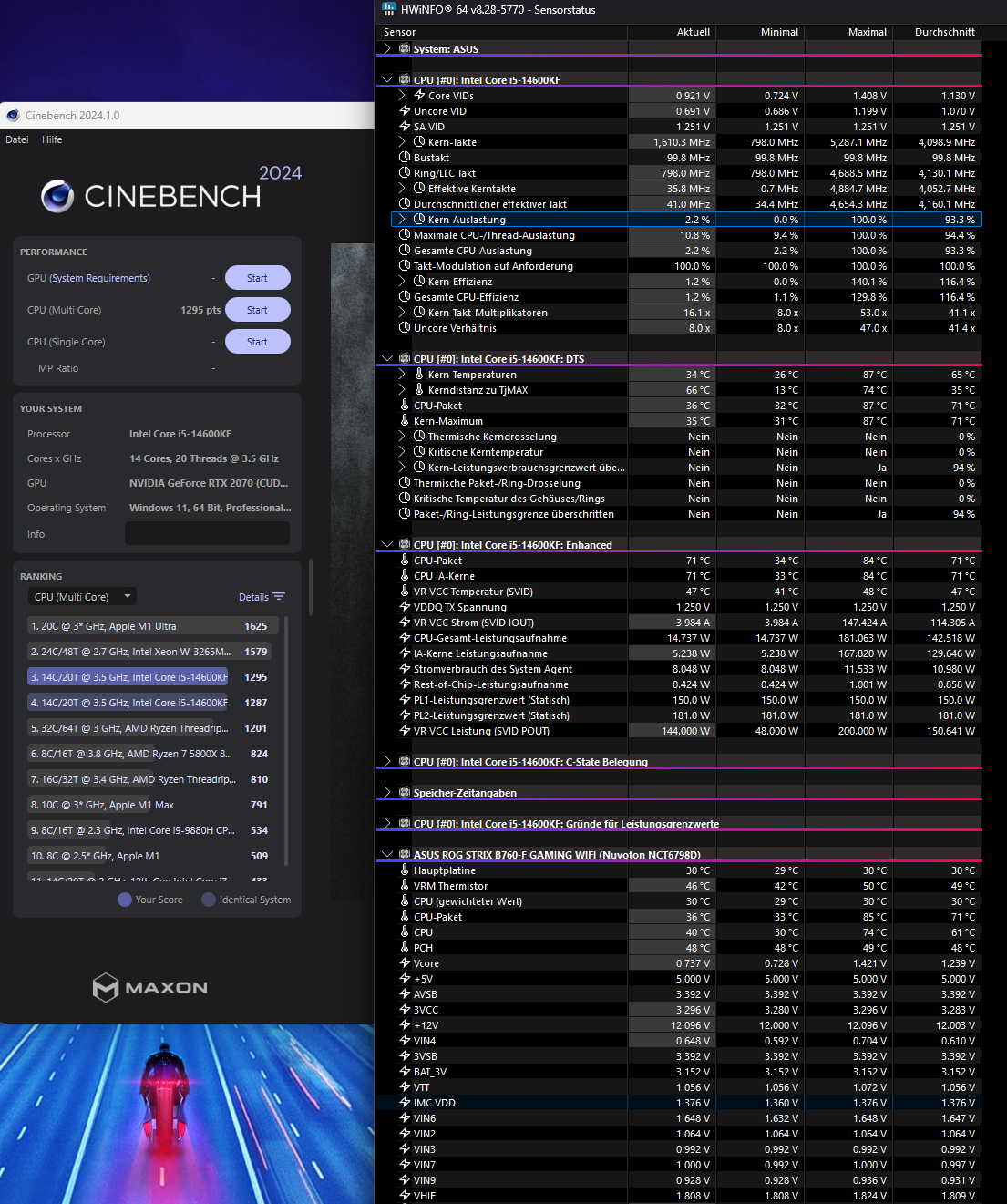Image resolution: width=1007 pixels, height=1204 pixels.
Task: Click the power icon beside CPU-Gesamt-Leistungsaufnahme
Action: click(x=405, y=638)
